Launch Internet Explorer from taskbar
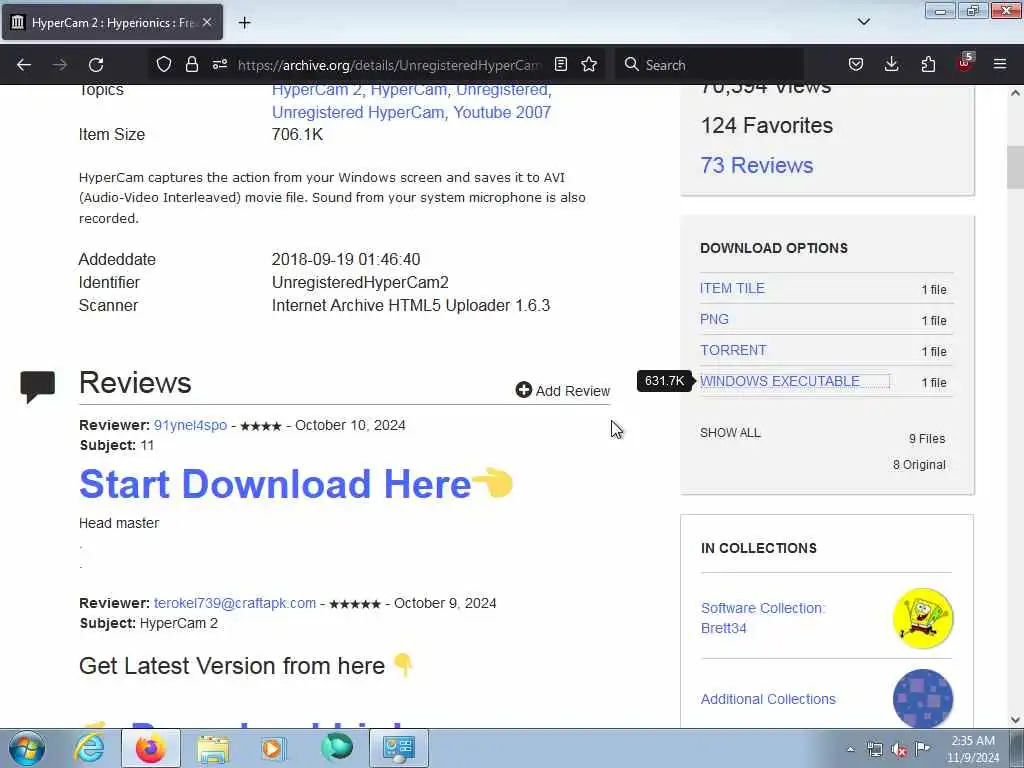 (x=89, y=748)
